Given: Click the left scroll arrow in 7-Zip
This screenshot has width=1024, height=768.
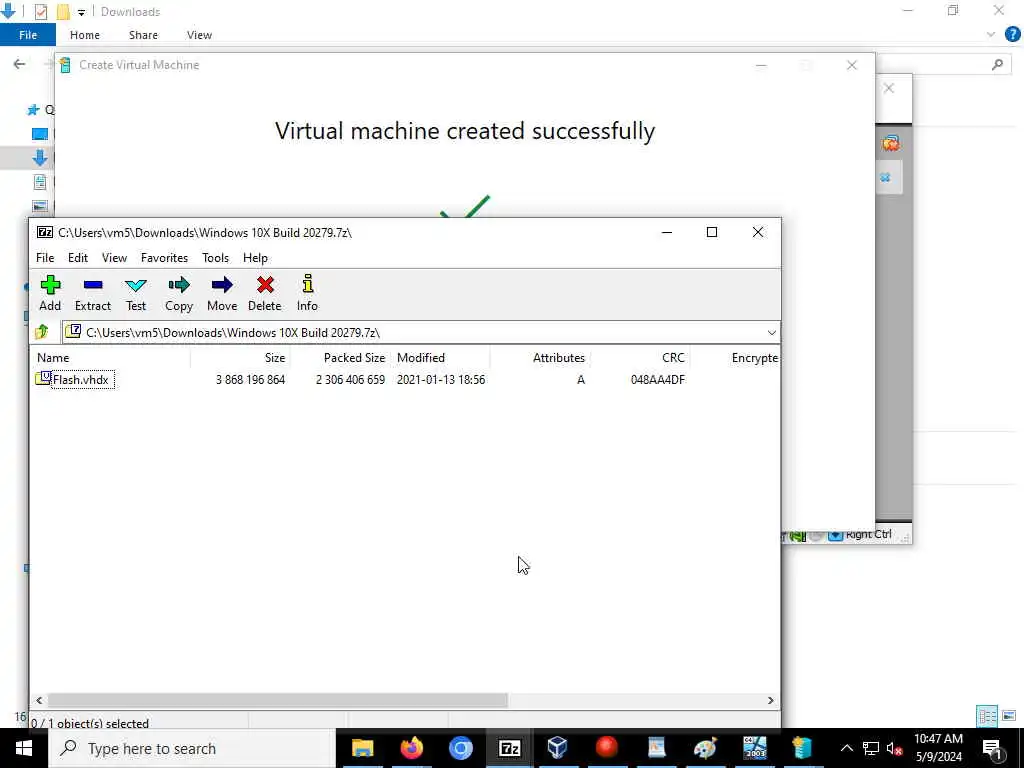Looking at the screenshot, I should click(x=39, y=700).
